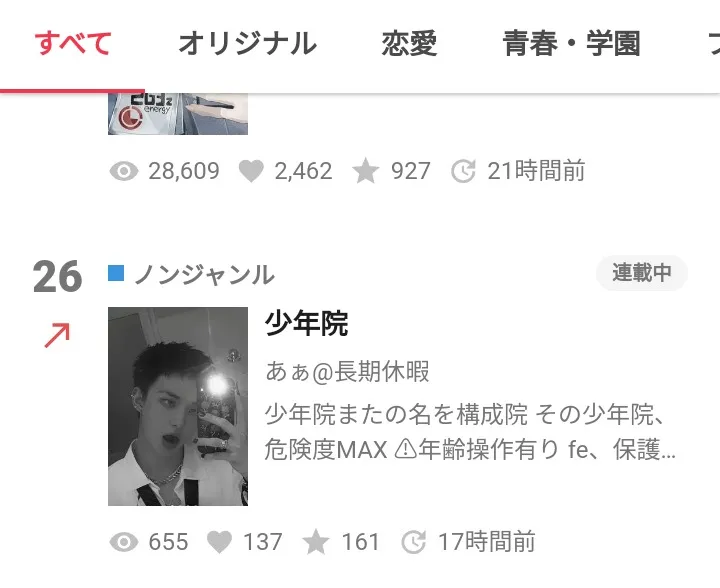Open the story titled 少年院
The width and height of the screenshot is (720, 588).
tap(306, 324)
